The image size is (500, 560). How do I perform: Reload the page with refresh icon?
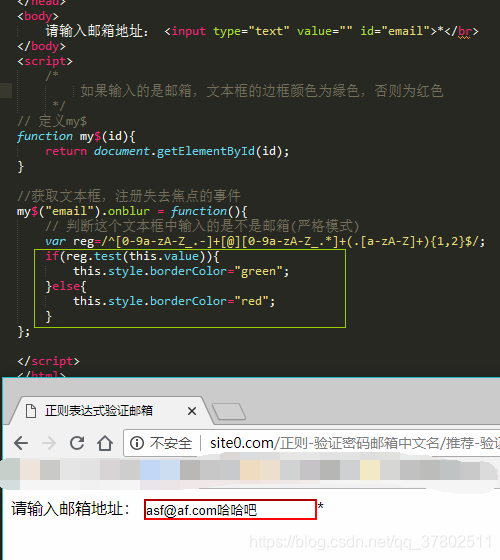(77, 443)
